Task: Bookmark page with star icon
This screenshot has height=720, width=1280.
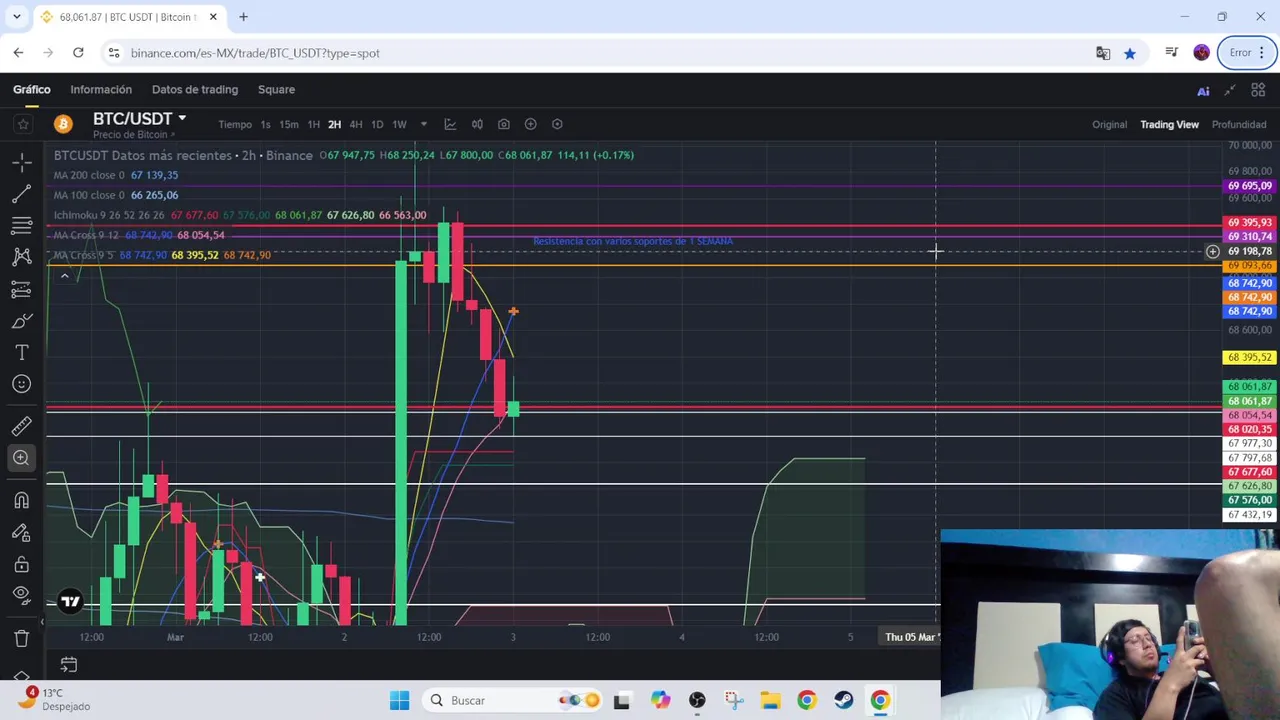Action: pos(1130,53)
